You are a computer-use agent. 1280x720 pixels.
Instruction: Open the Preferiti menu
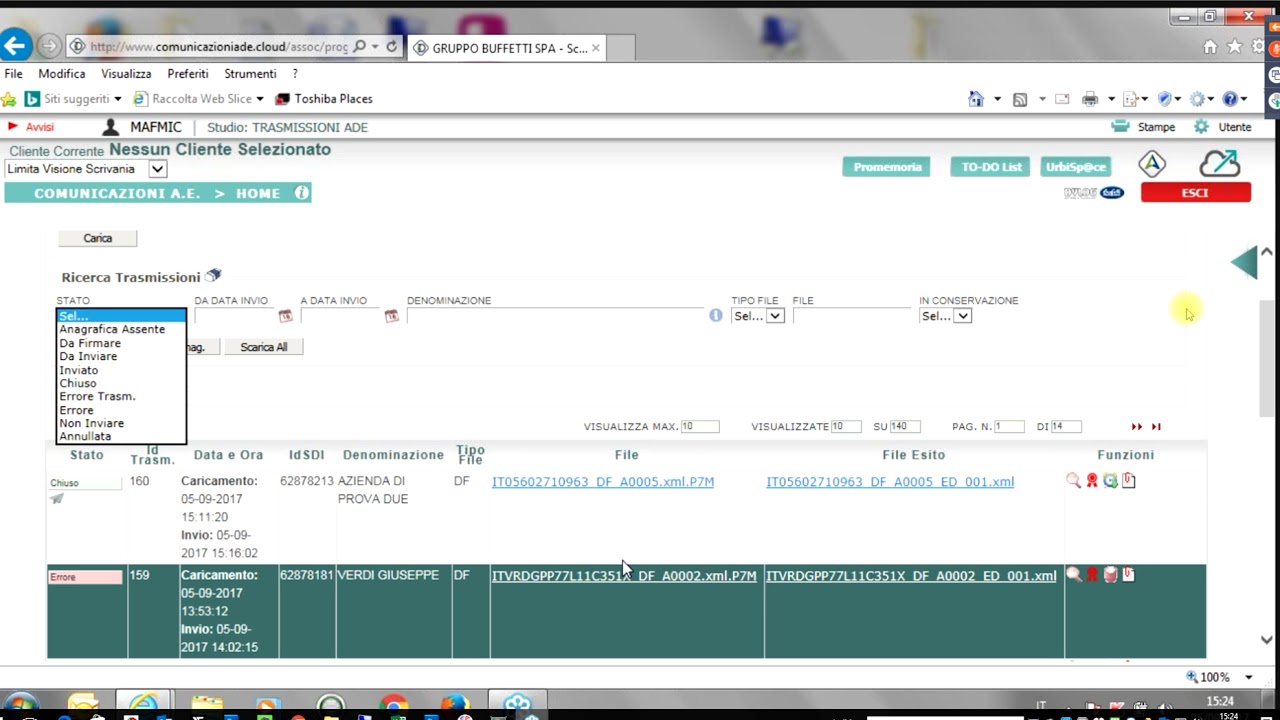click(x=188, y=74)
